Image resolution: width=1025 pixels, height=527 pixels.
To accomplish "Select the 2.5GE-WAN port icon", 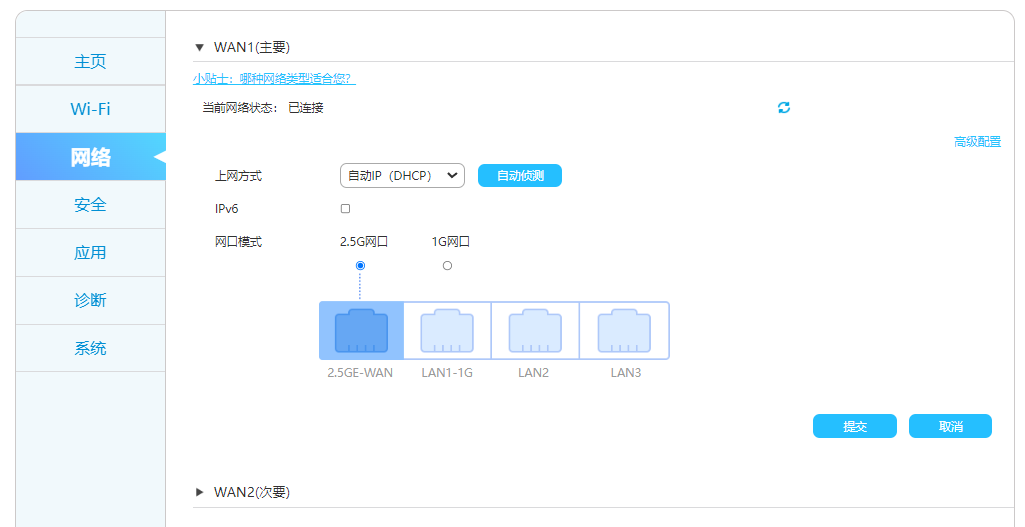I will point(361,331).
